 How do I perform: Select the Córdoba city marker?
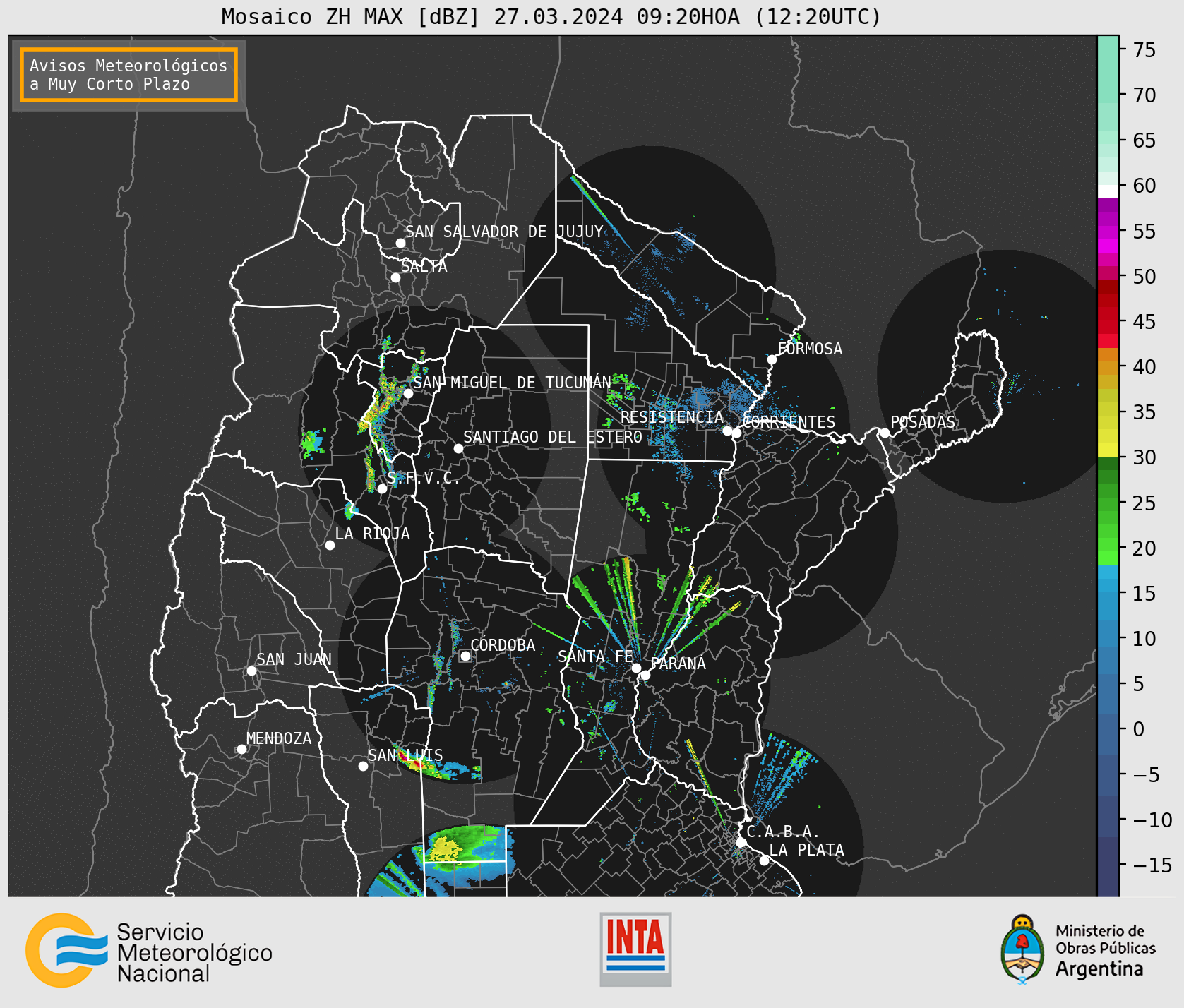(465, 656)
